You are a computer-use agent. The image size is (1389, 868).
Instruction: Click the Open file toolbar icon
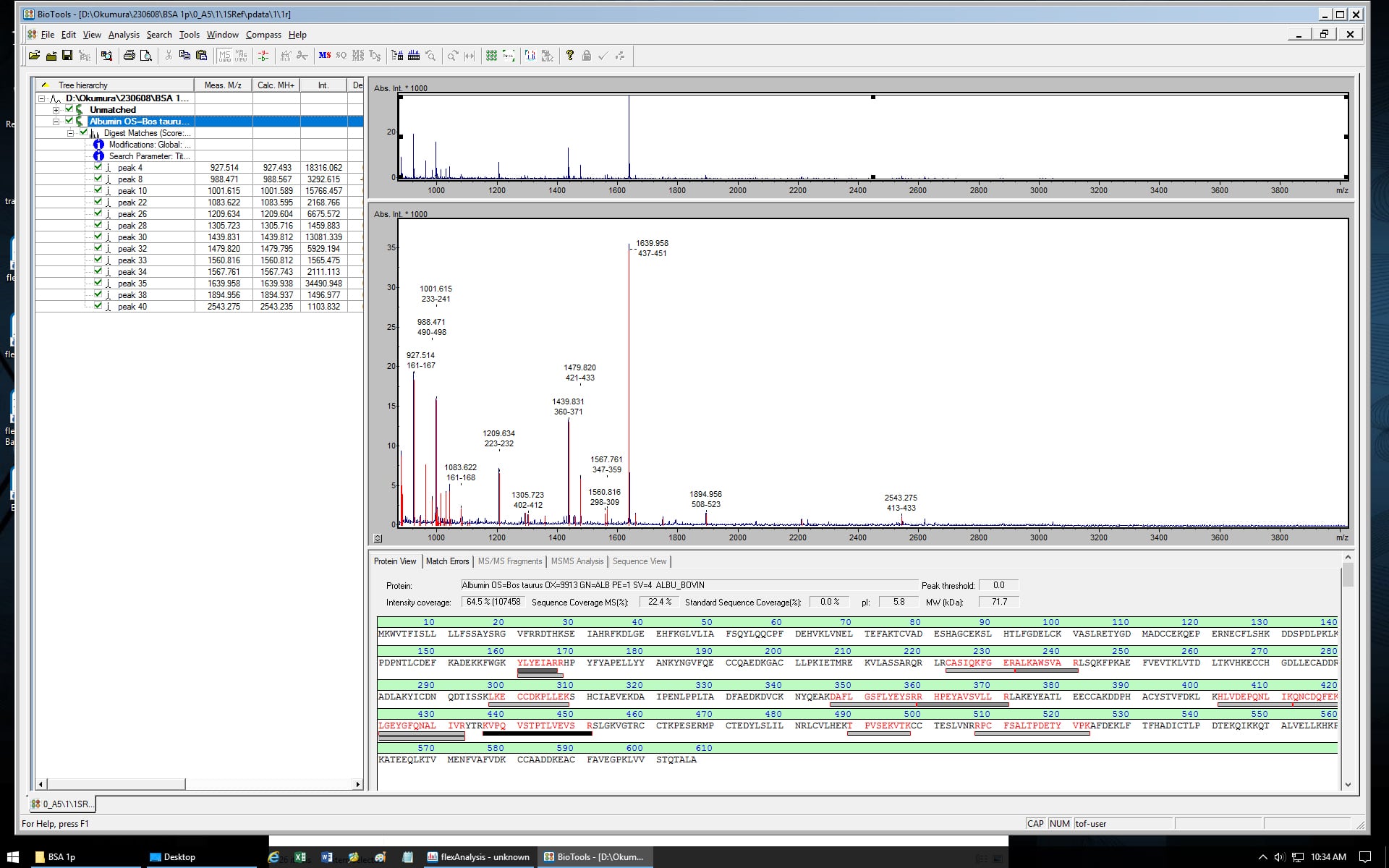[34, 56]
